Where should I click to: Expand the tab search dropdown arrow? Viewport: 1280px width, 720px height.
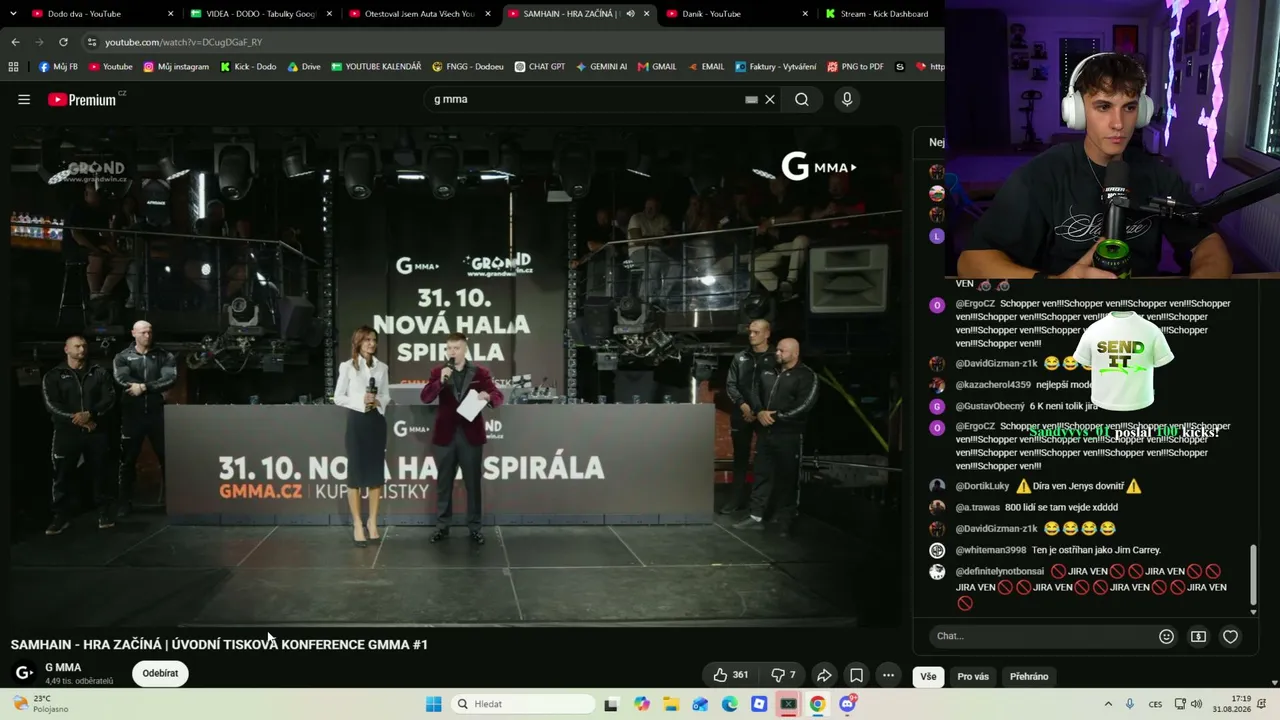pos(13,14)
